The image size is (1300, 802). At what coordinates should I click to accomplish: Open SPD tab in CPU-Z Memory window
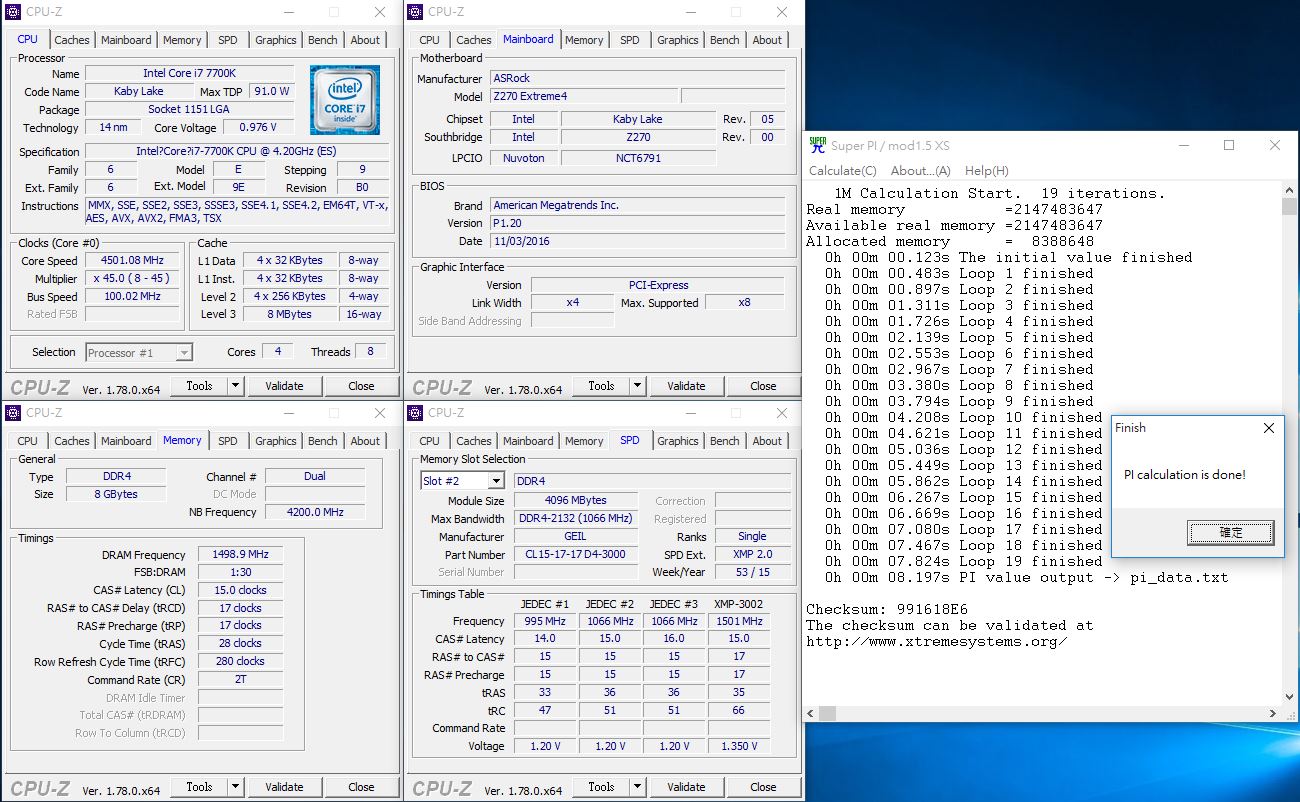(x=228, y=441)
